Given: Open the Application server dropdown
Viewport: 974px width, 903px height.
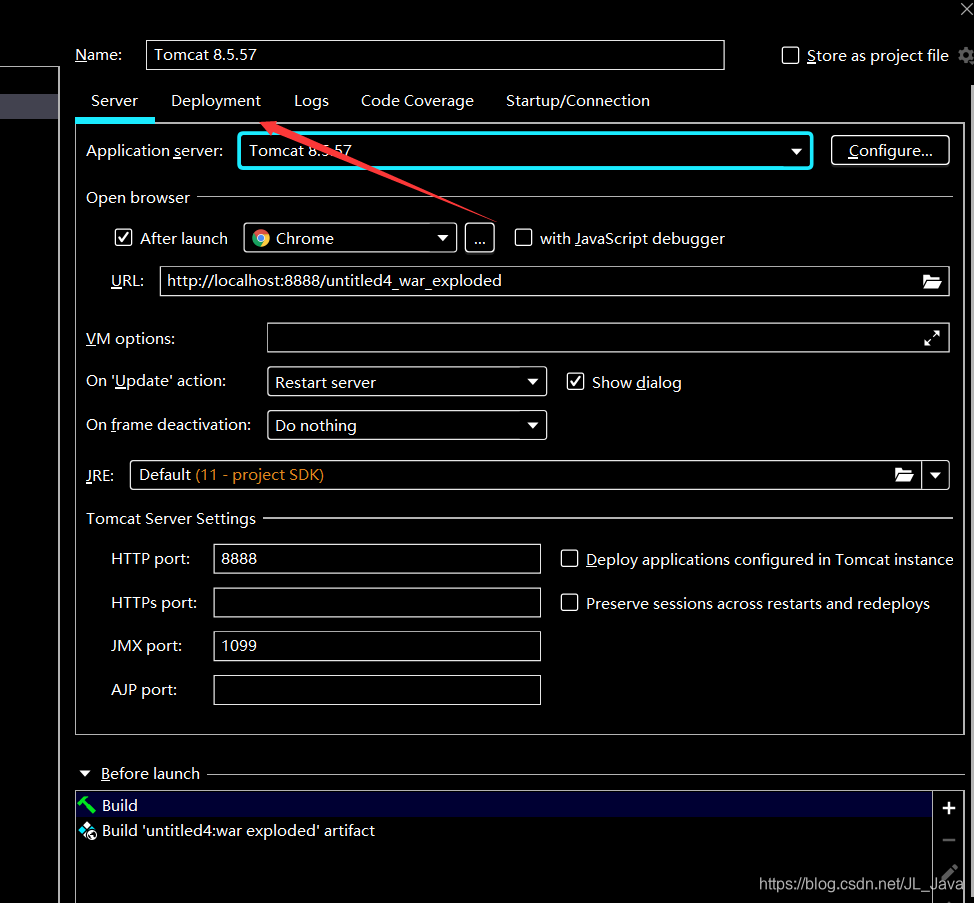Looking at the screenshot, I should tap(526, 151).
